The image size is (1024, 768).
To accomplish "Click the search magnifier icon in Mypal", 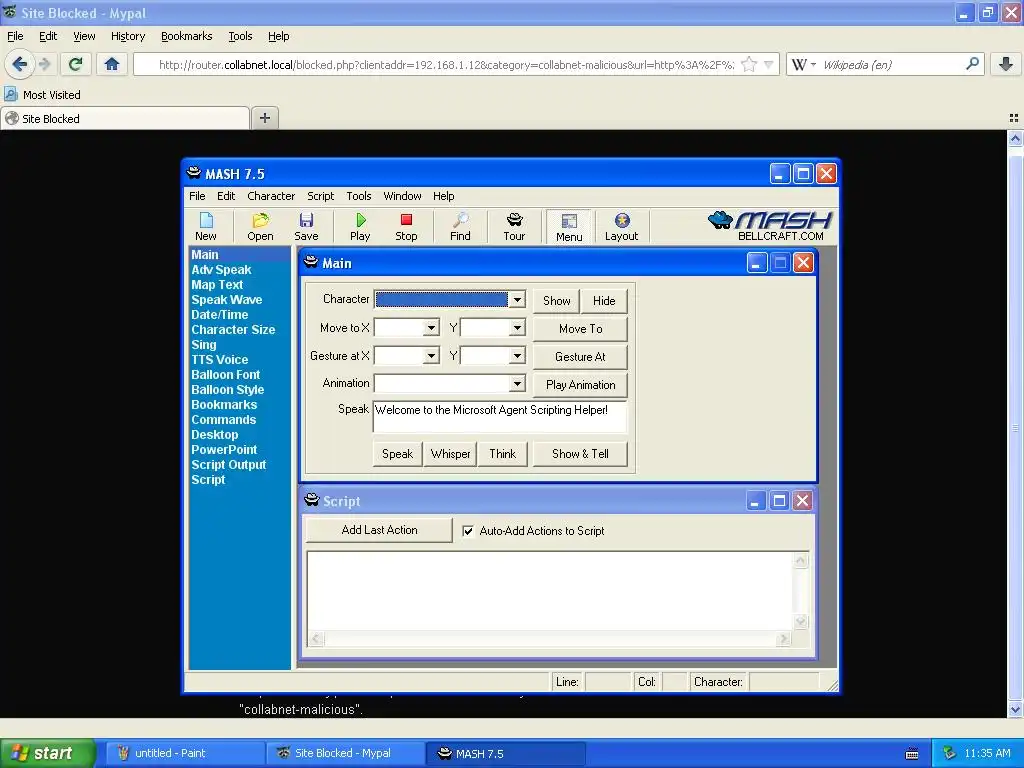I will click(x=972, y=64).
